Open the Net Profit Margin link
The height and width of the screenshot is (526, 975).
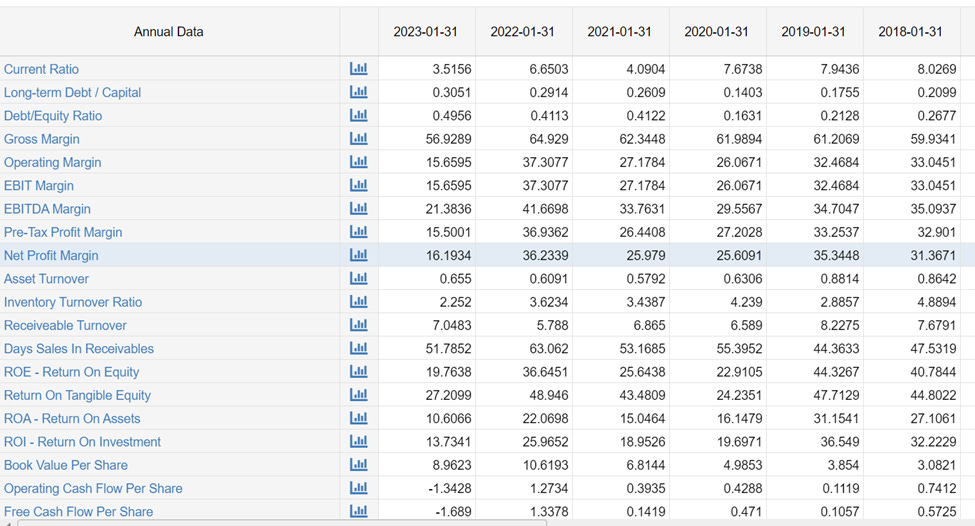[51, 256]
